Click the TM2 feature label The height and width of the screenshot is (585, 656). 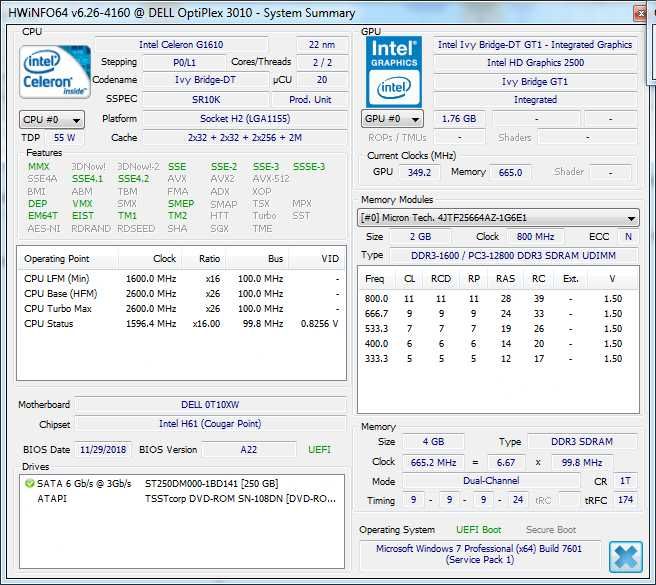point(177,216)
